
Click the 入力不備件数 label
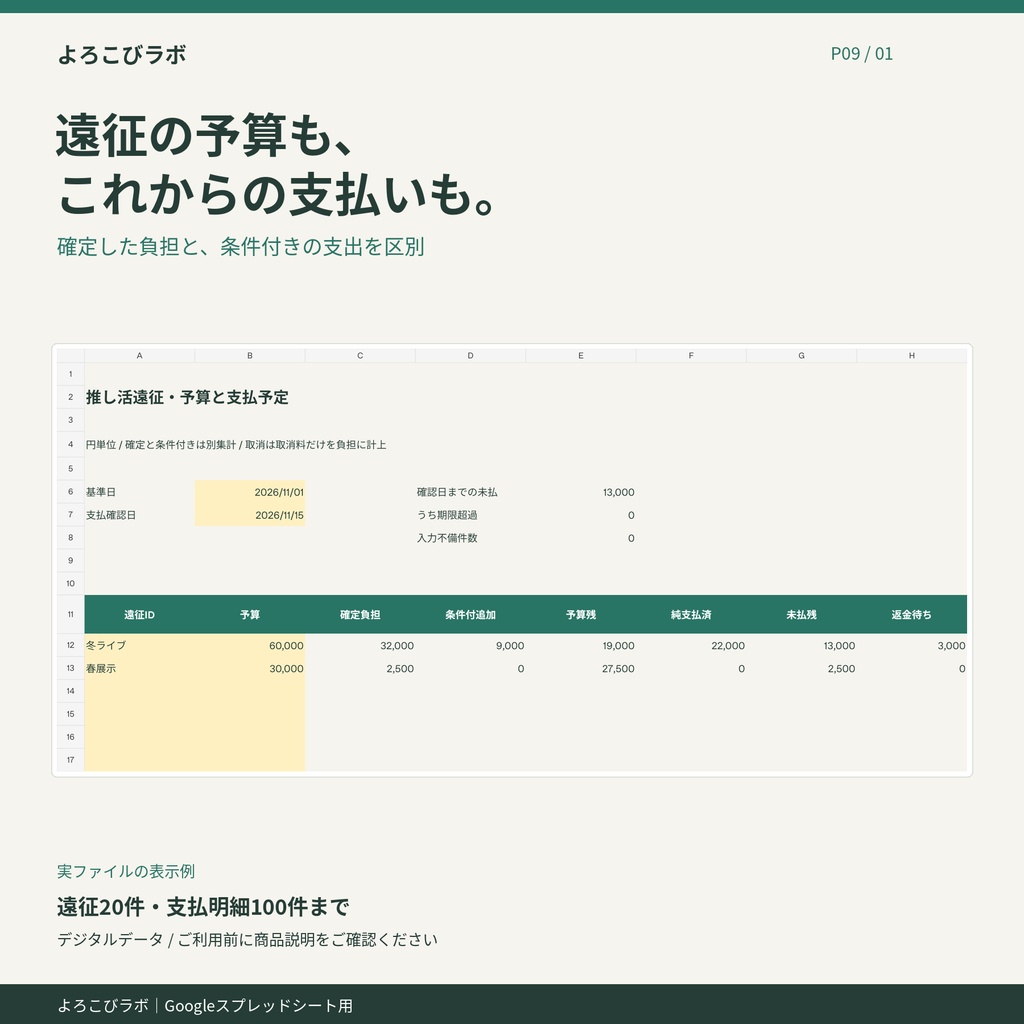(447, 538)
